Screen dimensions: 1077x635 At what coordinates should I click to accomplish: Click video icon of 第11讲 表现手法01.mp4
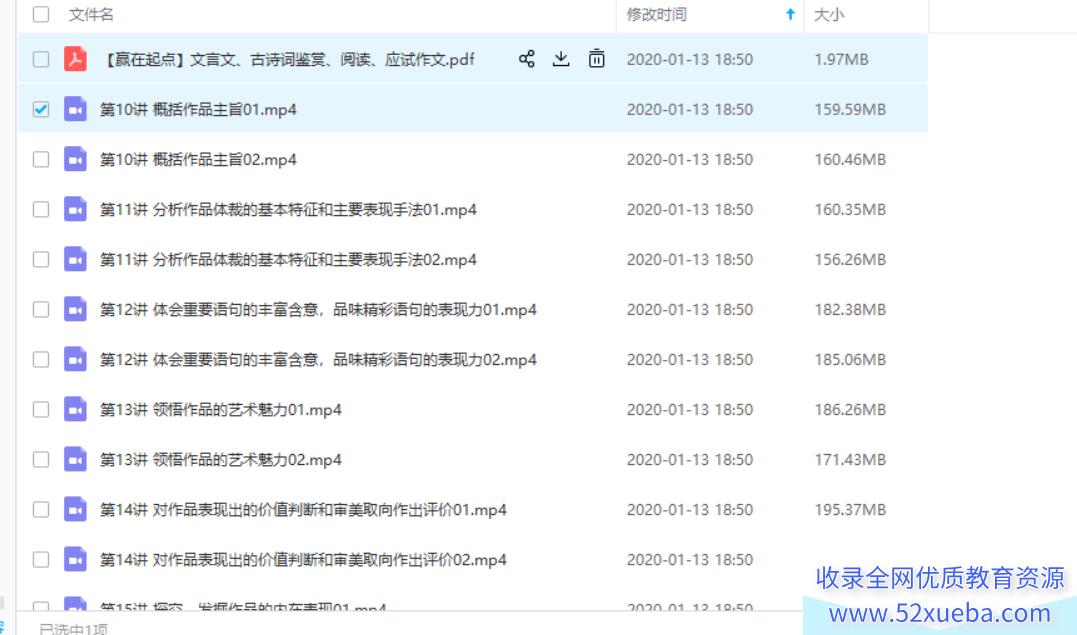(76, 210)
